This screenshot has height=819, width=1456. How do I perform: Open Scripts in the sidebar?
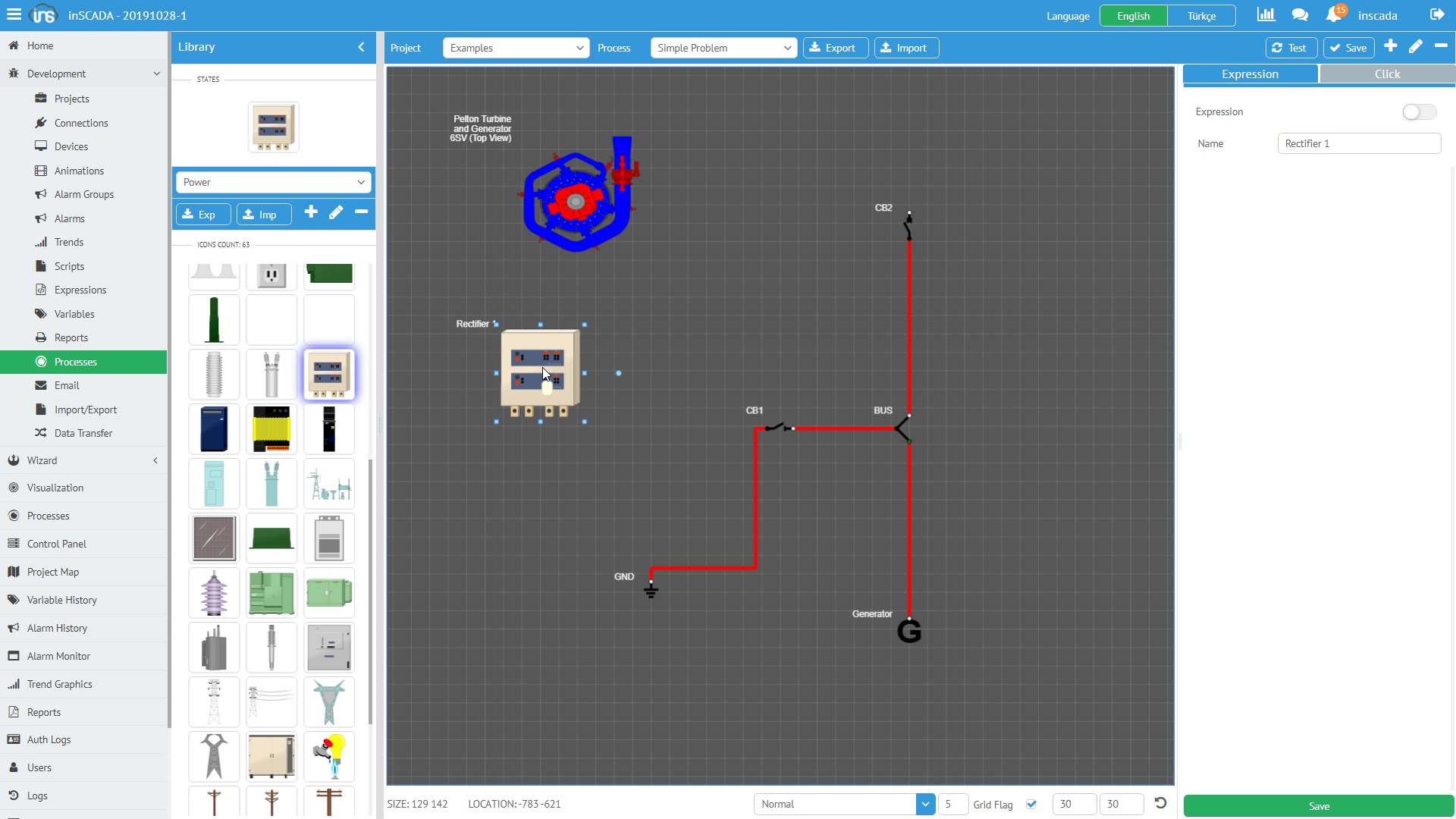(x=69, y=266)
